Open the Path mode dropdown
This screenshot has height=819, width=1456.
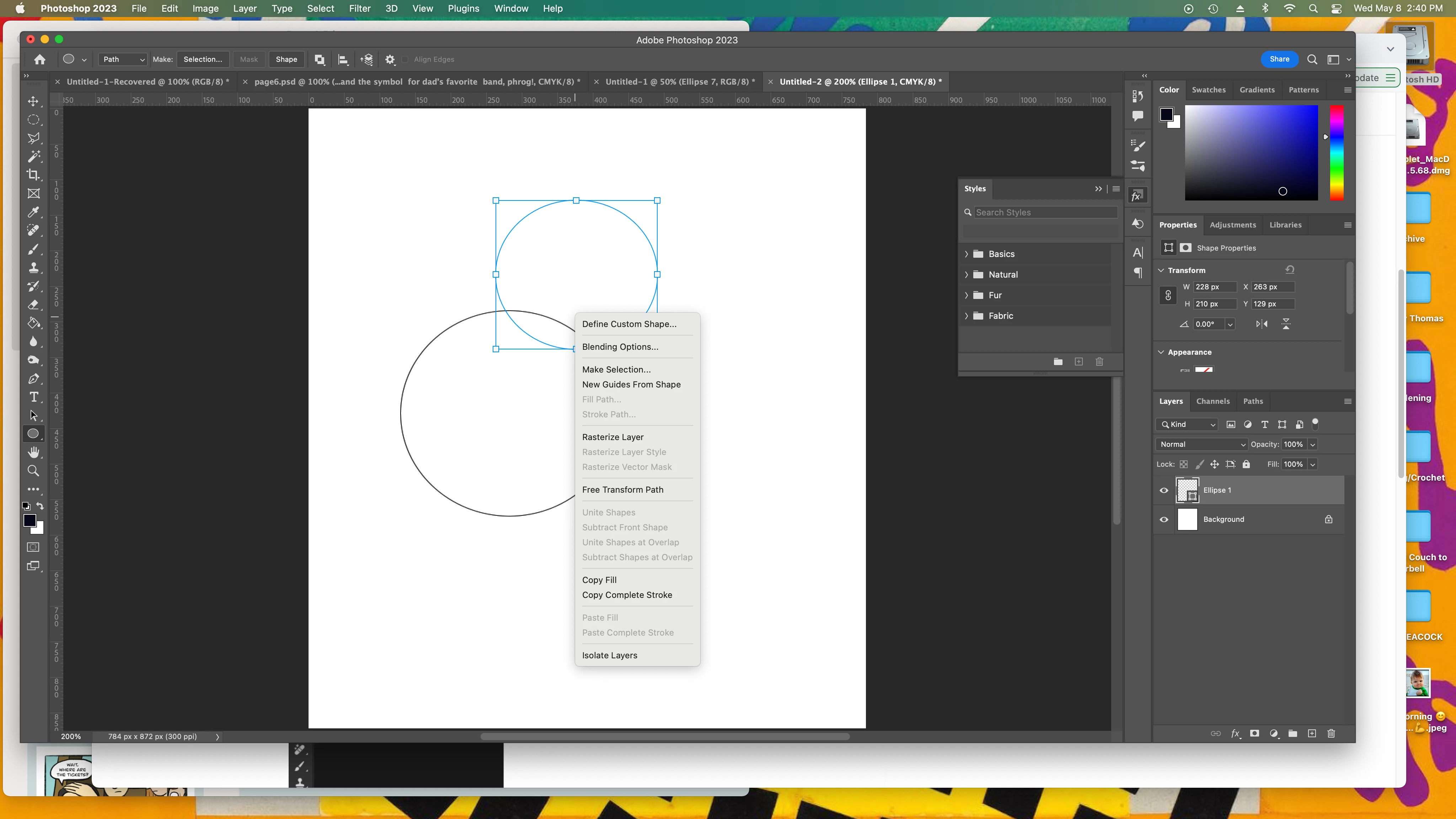pyautogui.click(x=123, y=59)
